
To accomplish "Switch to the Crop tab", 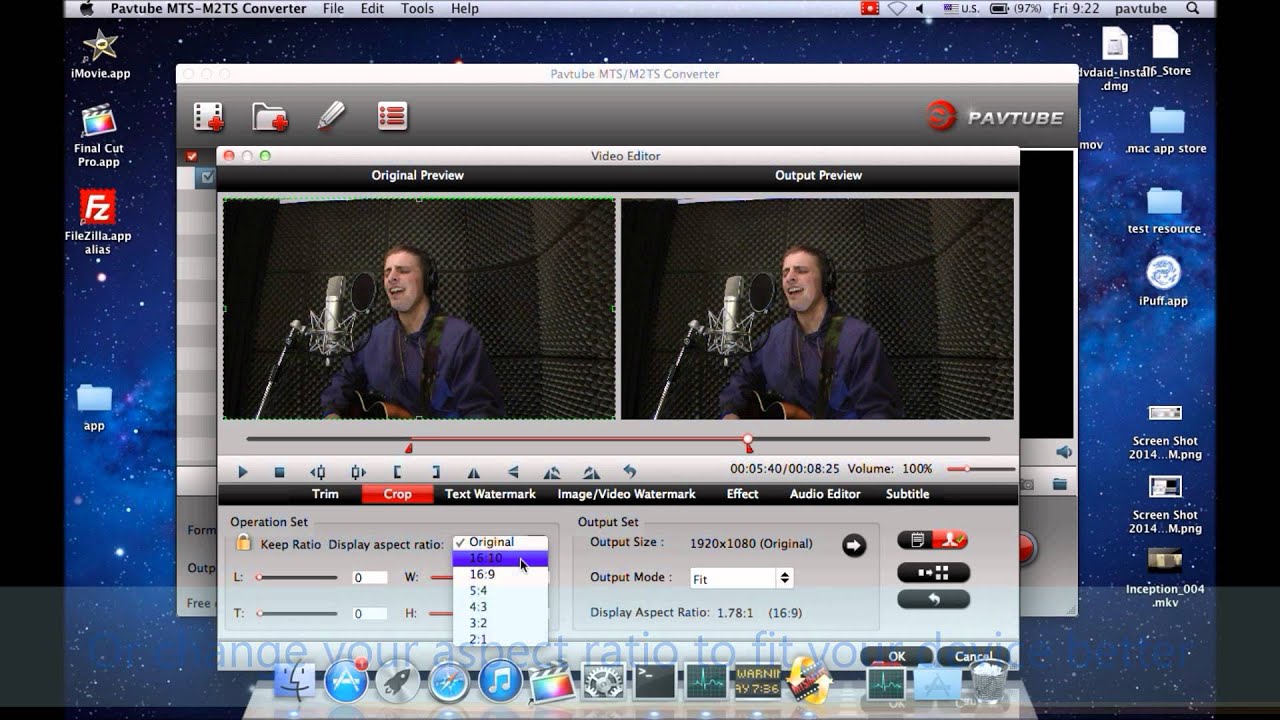I will point(397,494).
